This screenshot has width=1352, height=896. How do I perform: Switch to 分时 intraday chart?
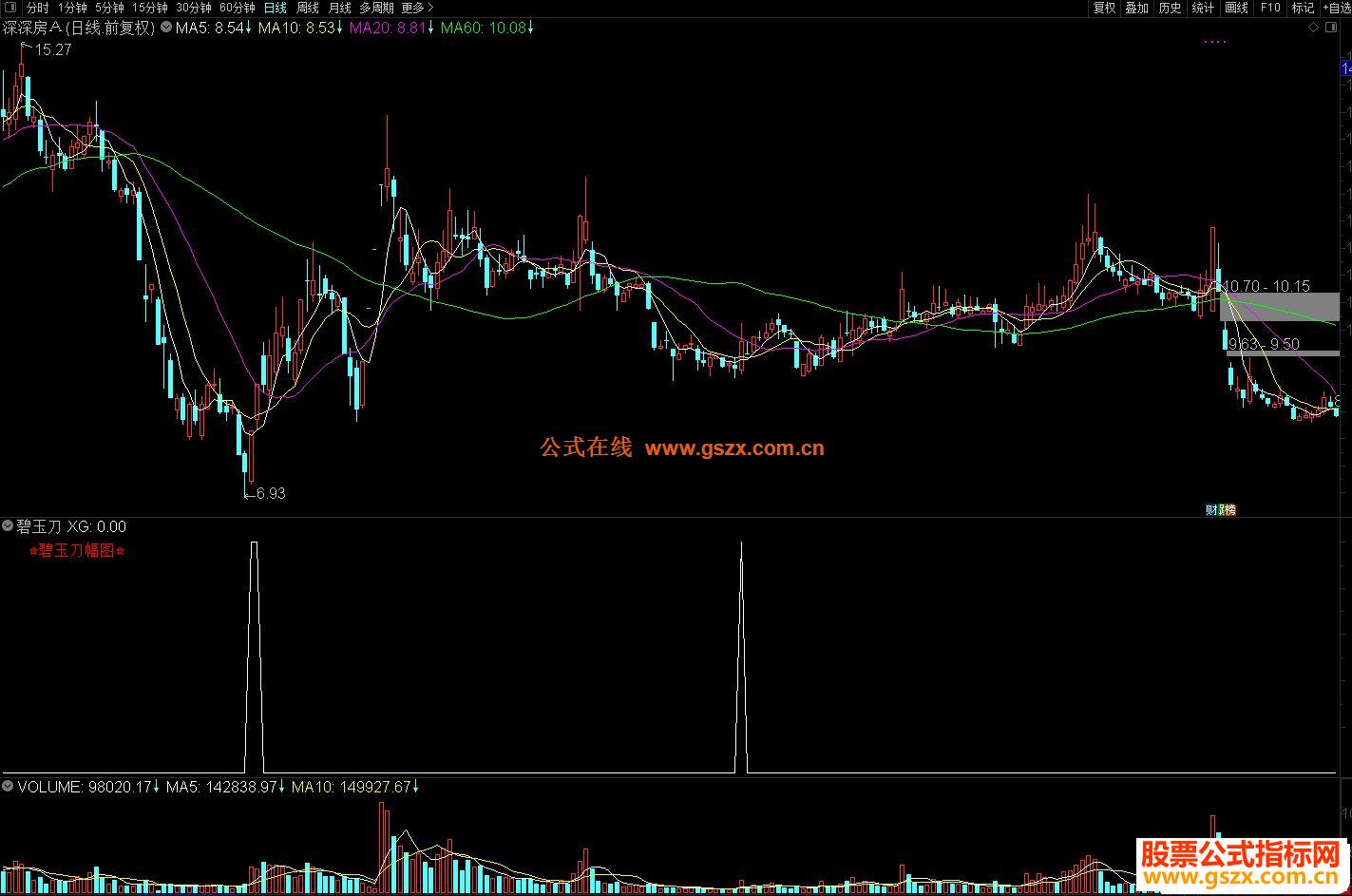tap(38, 8)
